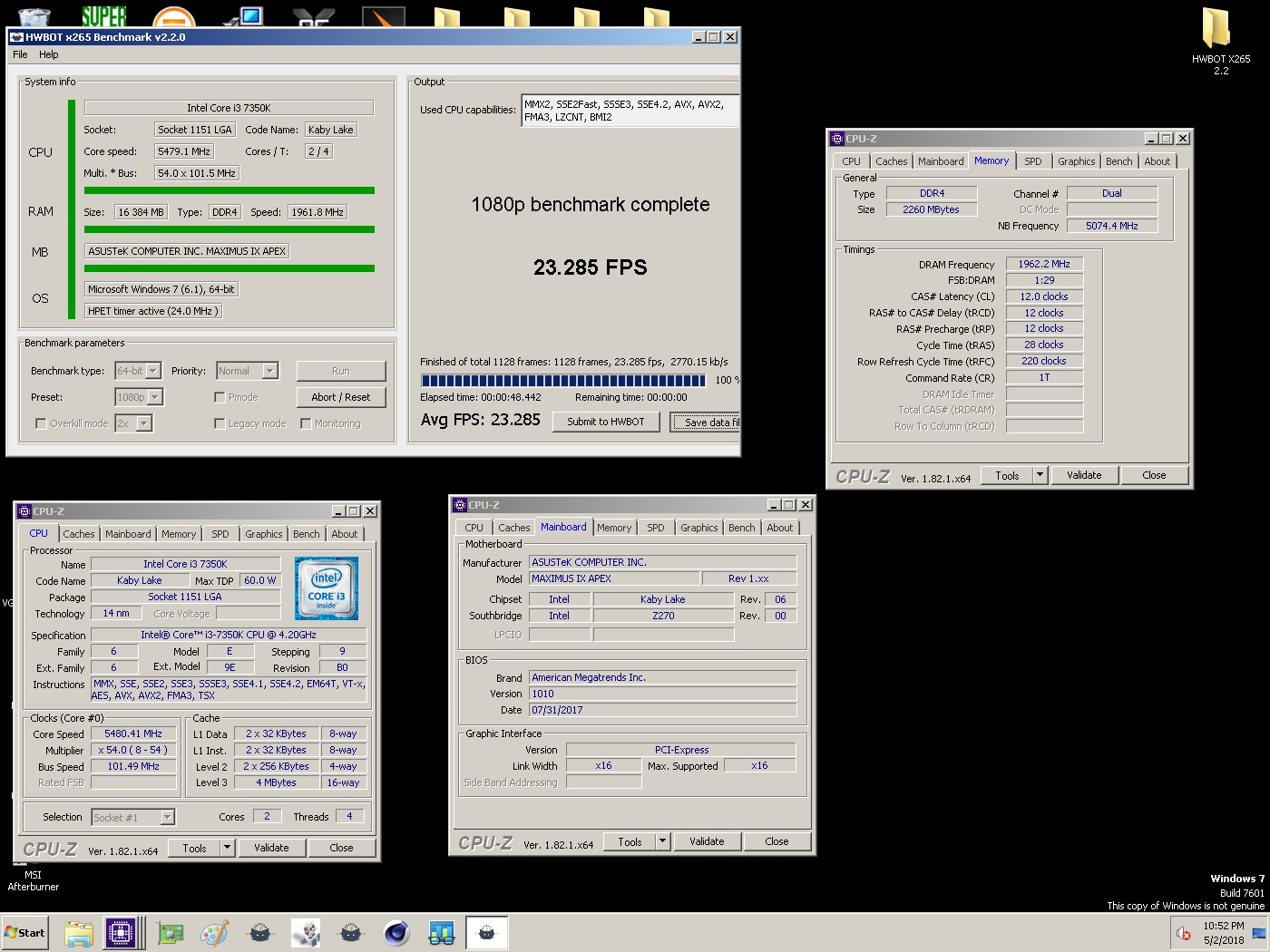Select Mainboard tab in the CPU-Z CPU window
Screen dimensions: 1270x952
click(x=128, y=534)
